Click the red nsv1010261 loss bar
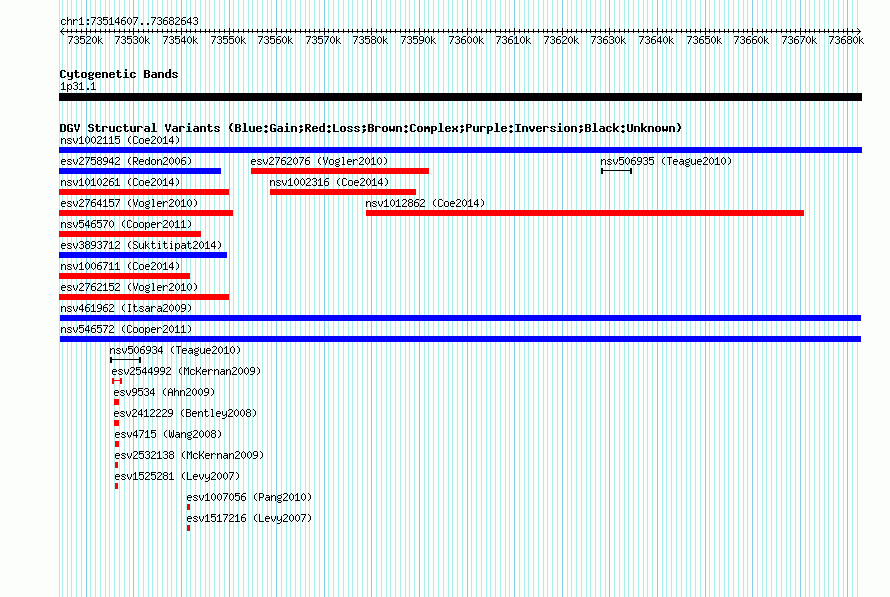 click(144, 192)
